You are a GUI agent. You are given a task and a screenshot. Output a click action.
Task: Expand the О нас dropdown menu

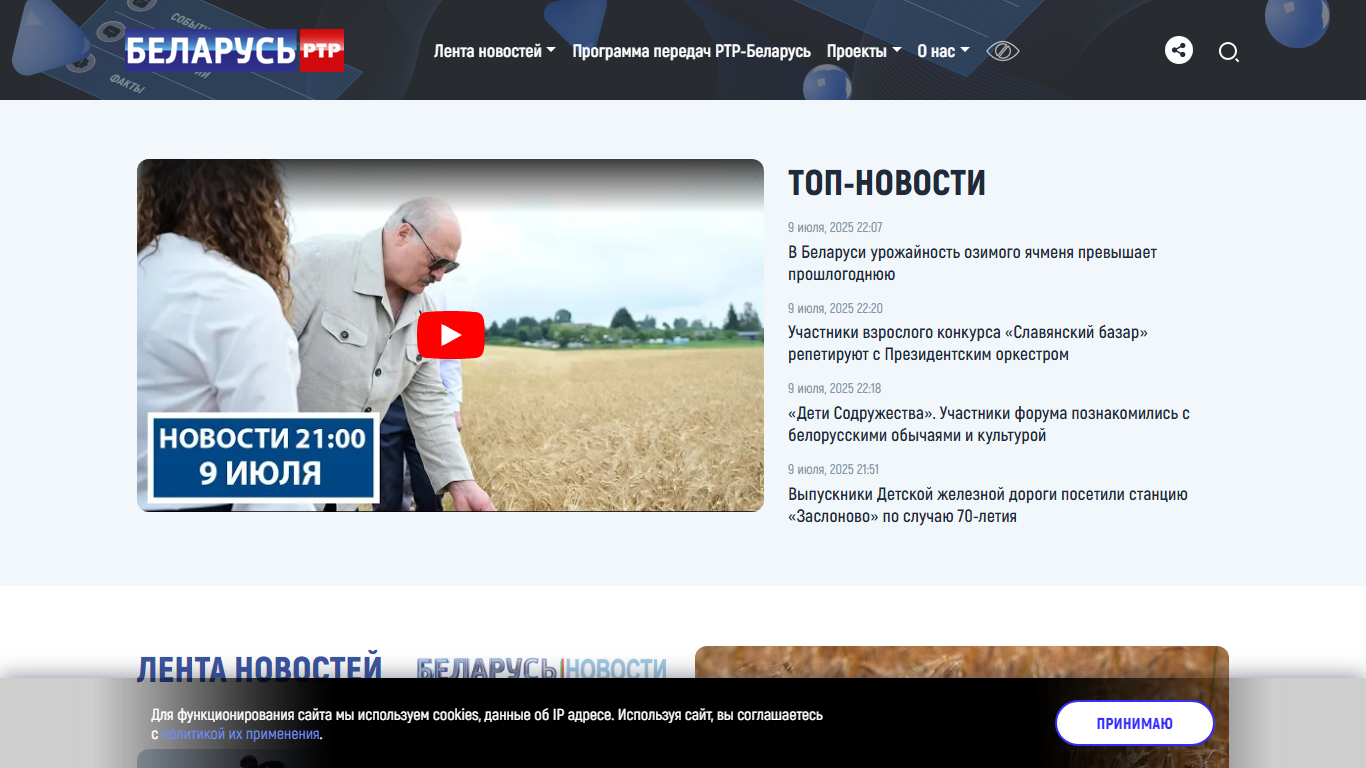coord(943,51)
